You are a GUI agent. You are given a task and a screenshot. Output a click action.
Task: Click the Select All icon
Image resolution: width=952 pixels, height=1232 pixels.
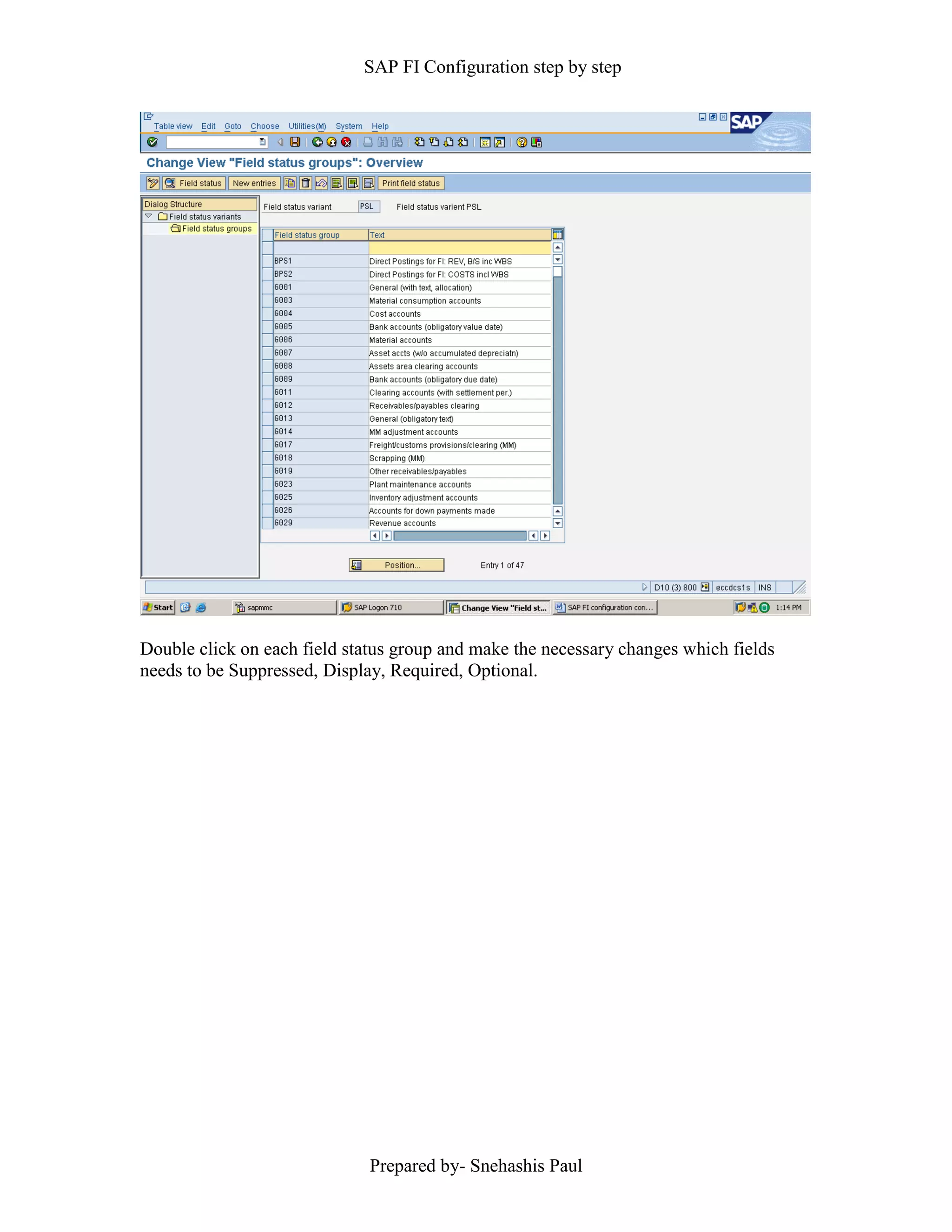(337, 183)
